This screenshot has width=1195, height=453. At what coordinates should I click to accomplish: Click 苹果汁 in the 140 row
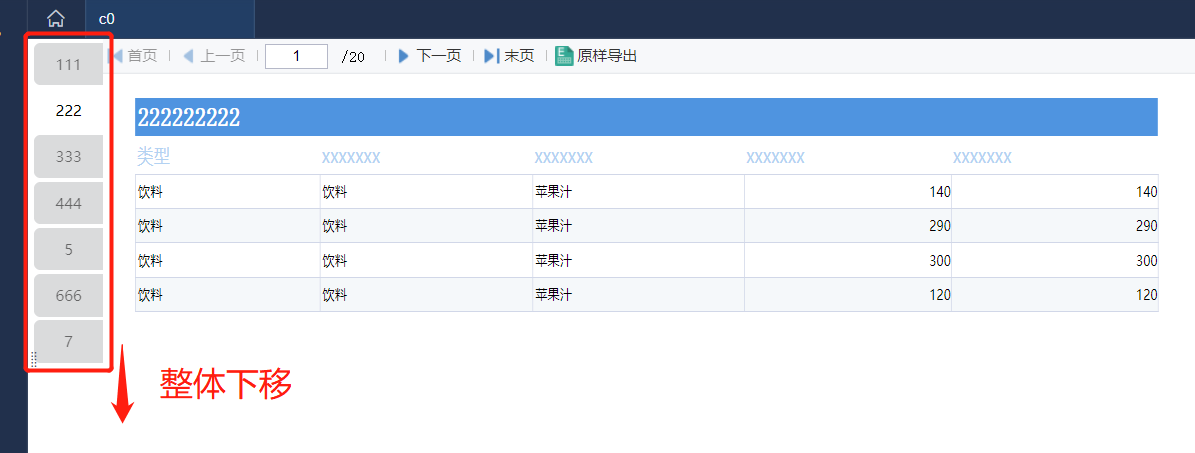click(x=553, y=192)
